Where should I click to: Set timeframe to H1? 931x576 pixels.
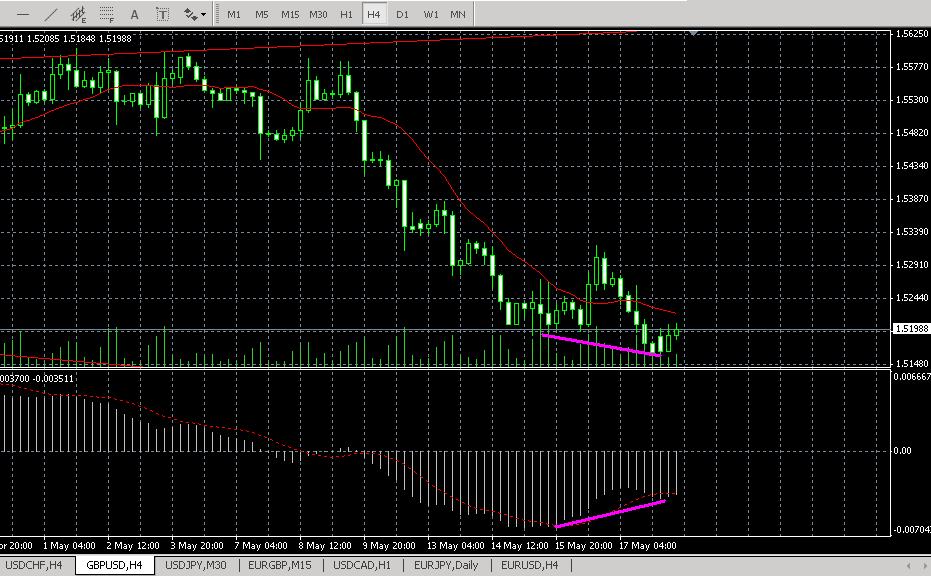346,15
